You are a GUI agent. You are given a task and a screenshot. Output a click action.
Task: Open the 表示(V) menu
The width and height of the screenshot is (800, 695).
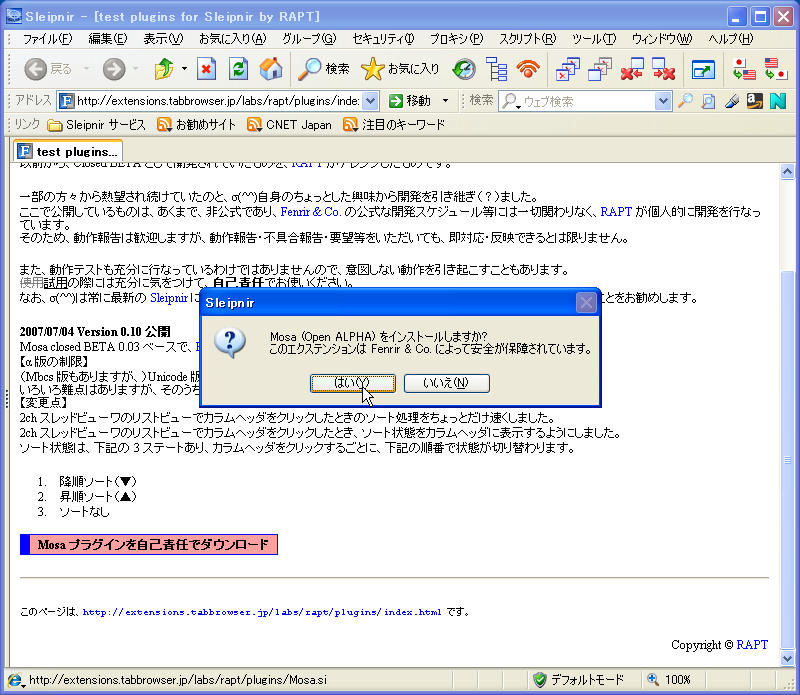tap(163, 39)
